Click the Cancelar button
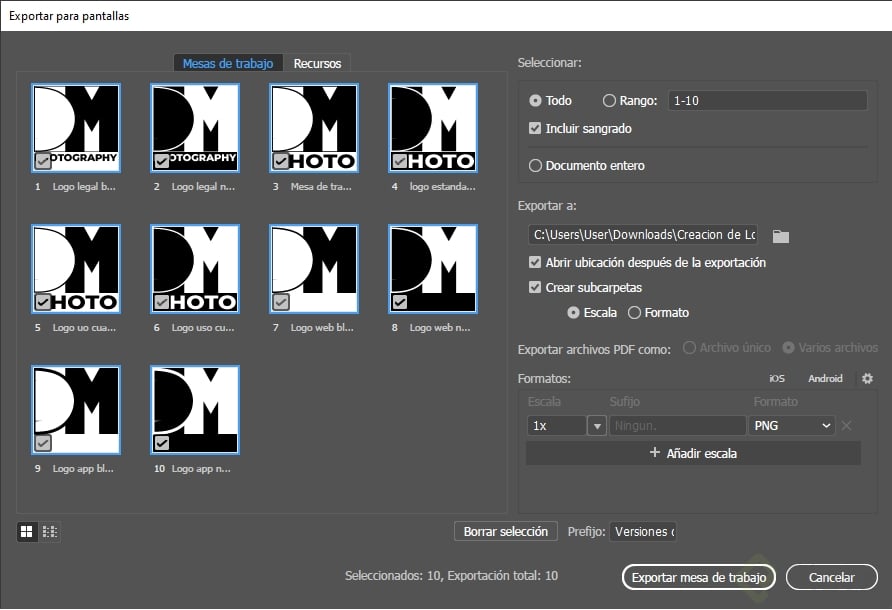The height and width of the screenshot is (610, 892). pyautogui.click(x=832, y=578)
